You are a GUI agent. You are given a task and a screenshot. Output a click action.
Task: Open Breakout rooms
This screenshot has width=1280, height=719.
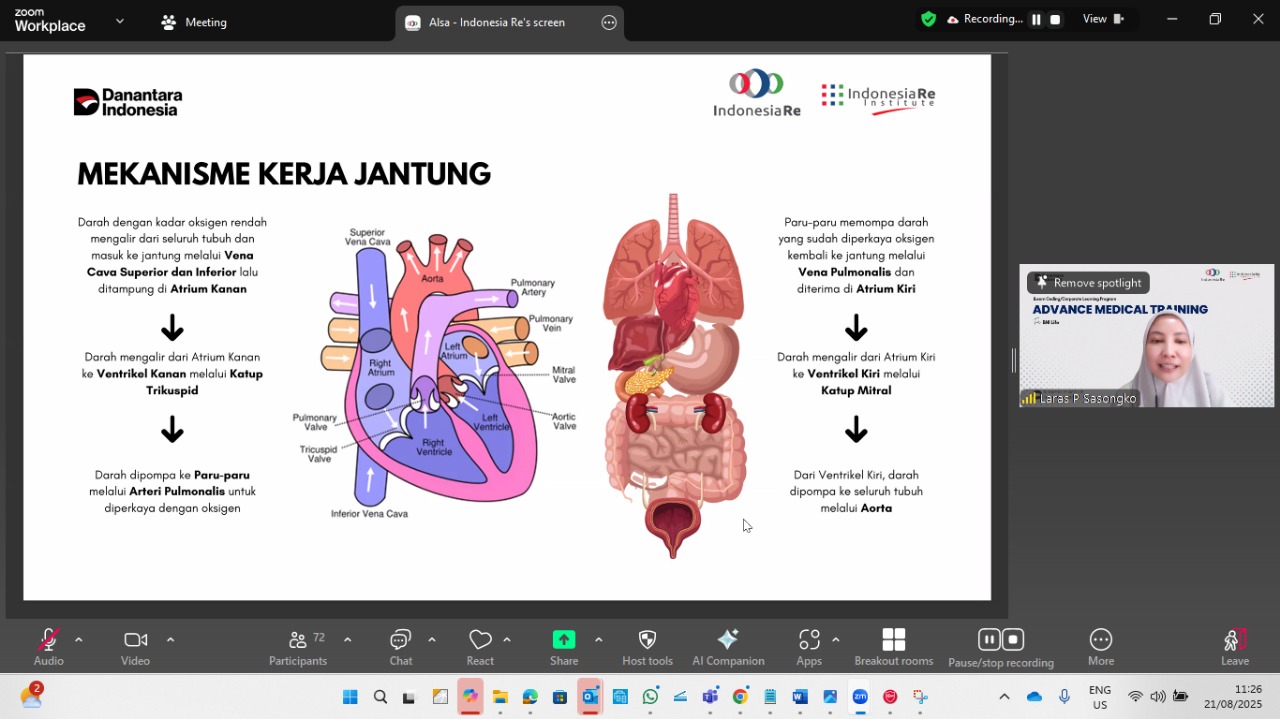tap(893, 640)
